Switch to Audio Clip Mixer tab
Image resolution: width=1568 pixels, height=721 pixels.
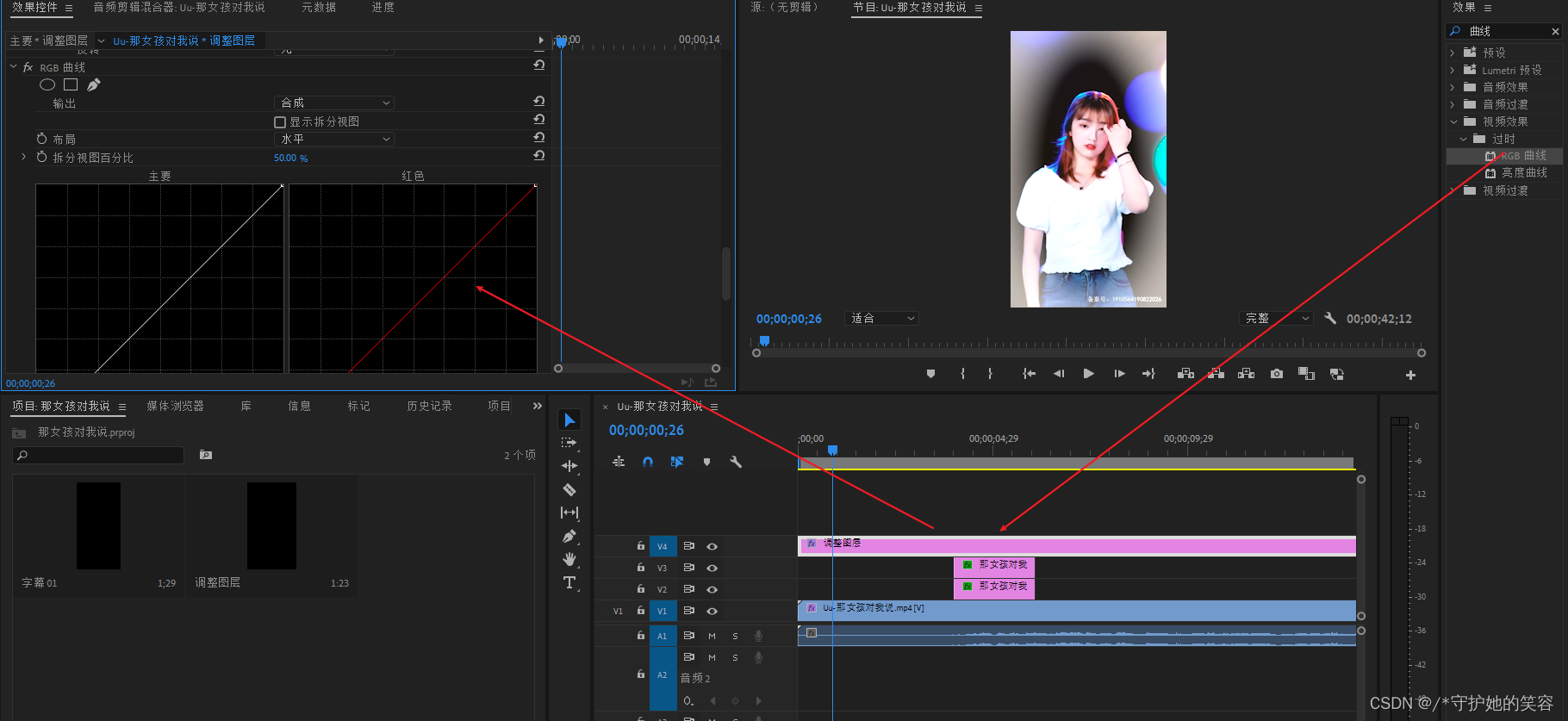179,7
